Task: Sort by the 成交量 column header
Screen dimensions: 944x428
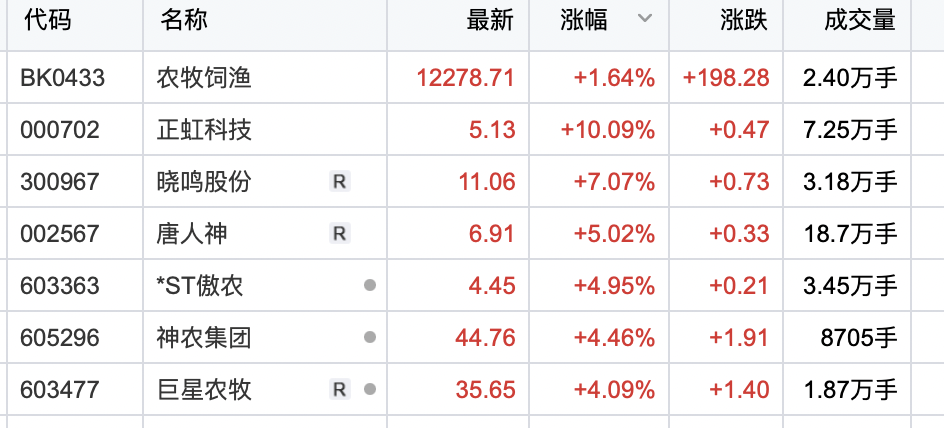Action: [x=860, y=21]
